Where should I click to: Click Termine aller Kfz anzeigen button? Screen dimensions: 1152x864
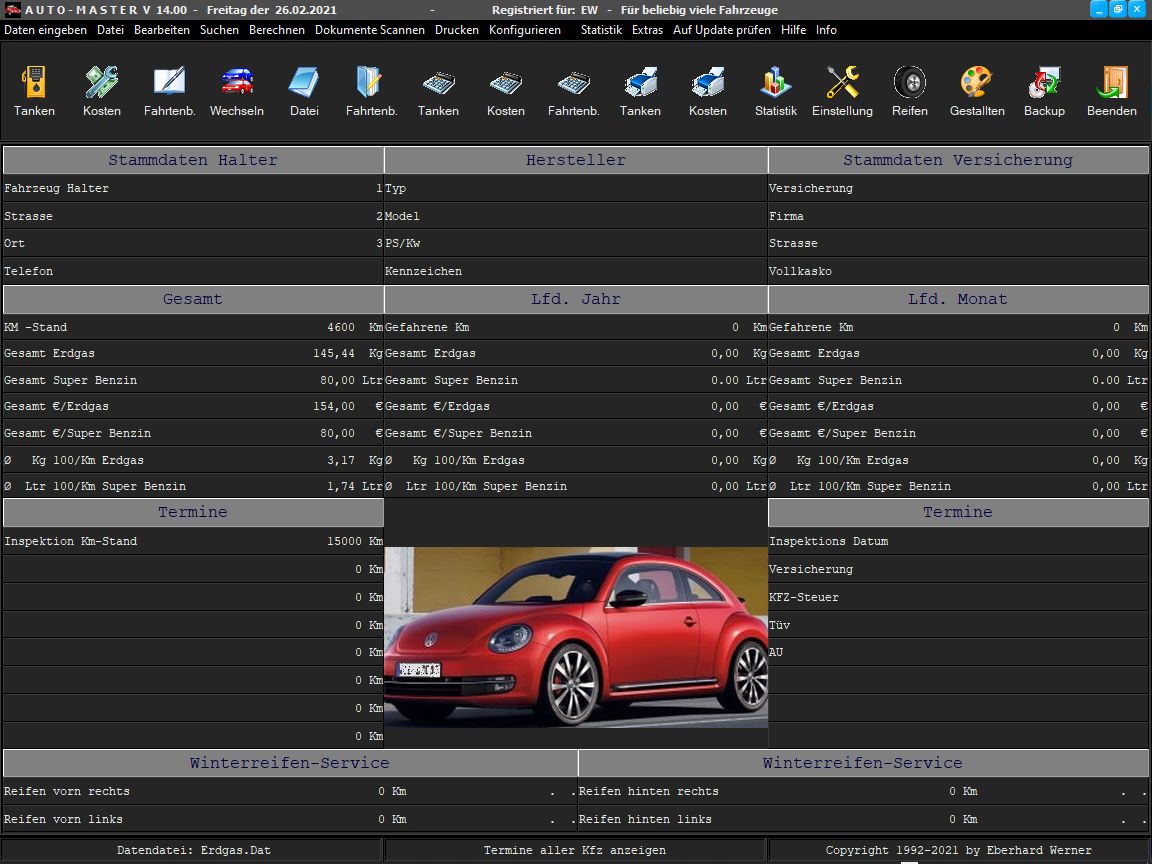pos(575,850)
